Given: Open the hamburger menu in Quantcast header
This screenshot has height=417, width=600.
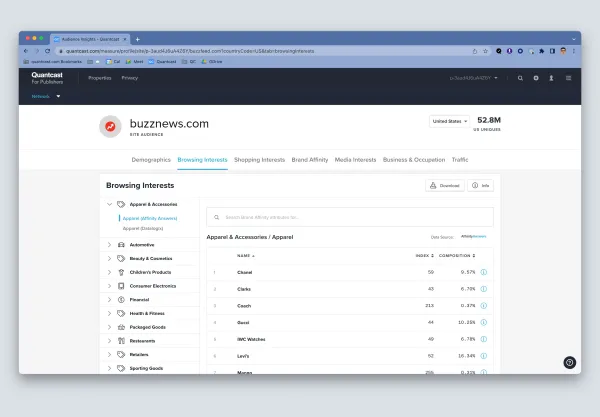Looking at the screenshot, I should 569,78.
